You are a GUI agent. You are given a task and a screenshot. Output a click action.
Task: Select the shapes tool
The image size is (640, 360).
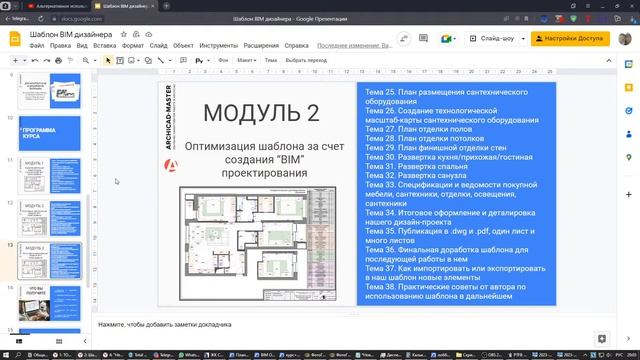(148, 60)
